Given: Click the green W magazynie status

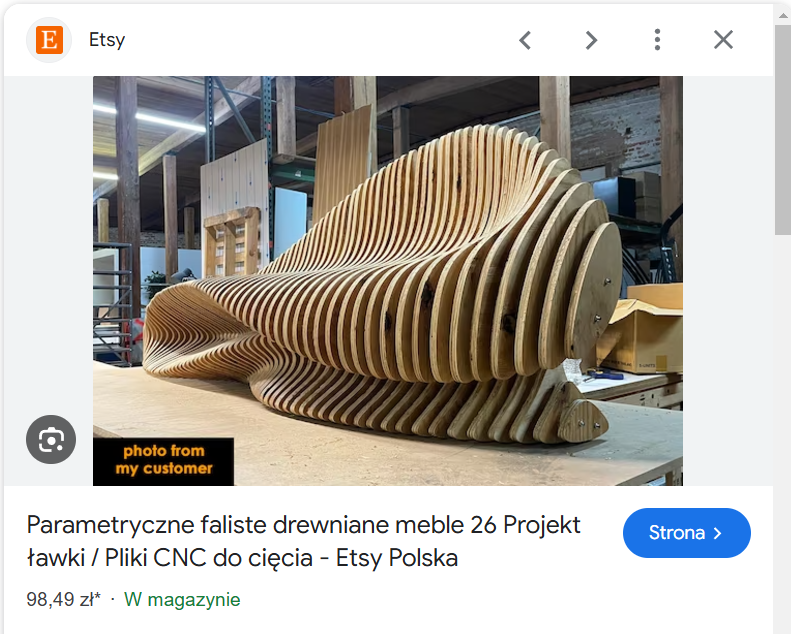Looking at the screenshot, I should (182, 600).
